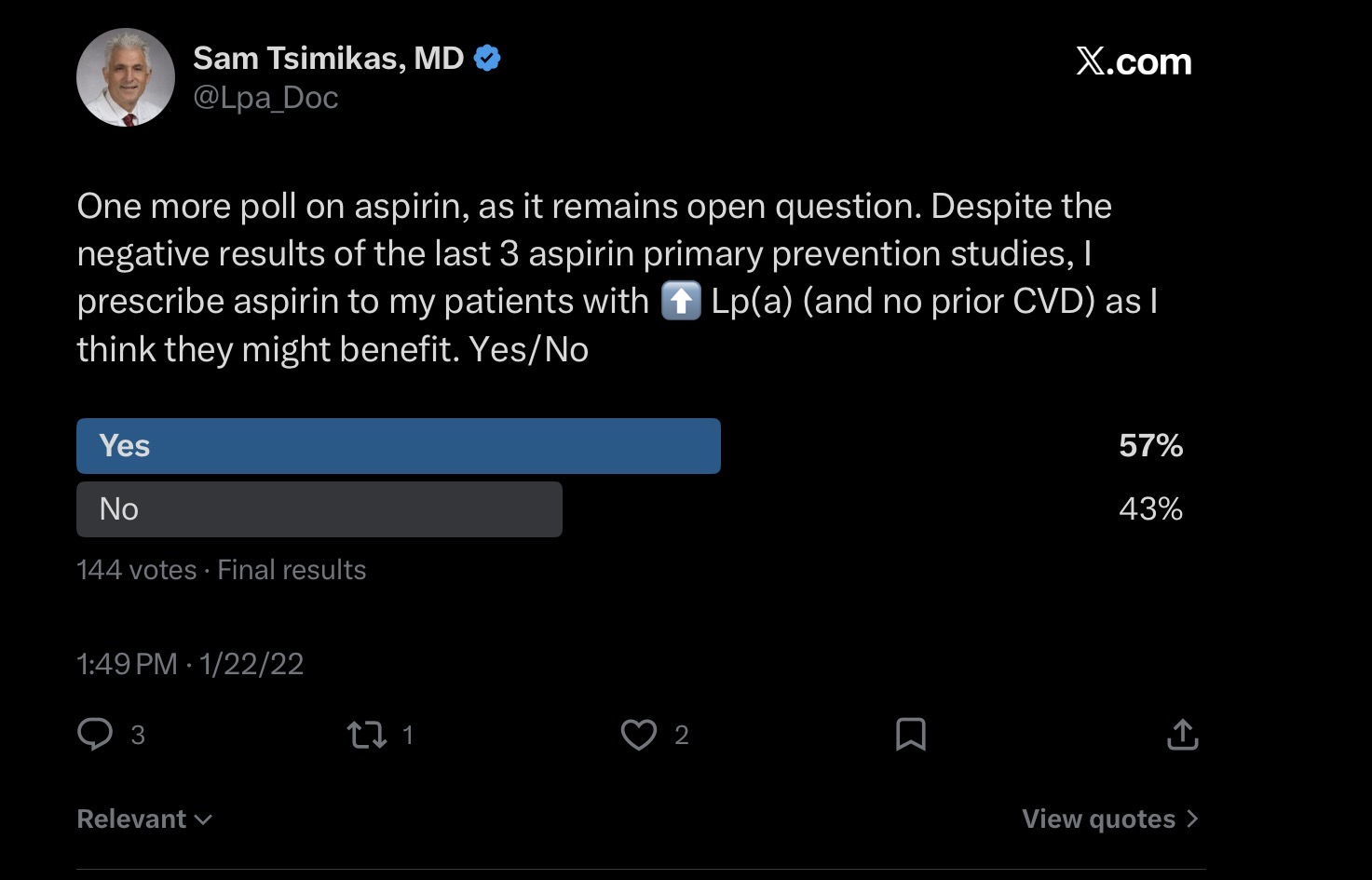Click the X.com logo
This screenshot has height=880, width=1372.
tap(1134, 62)
